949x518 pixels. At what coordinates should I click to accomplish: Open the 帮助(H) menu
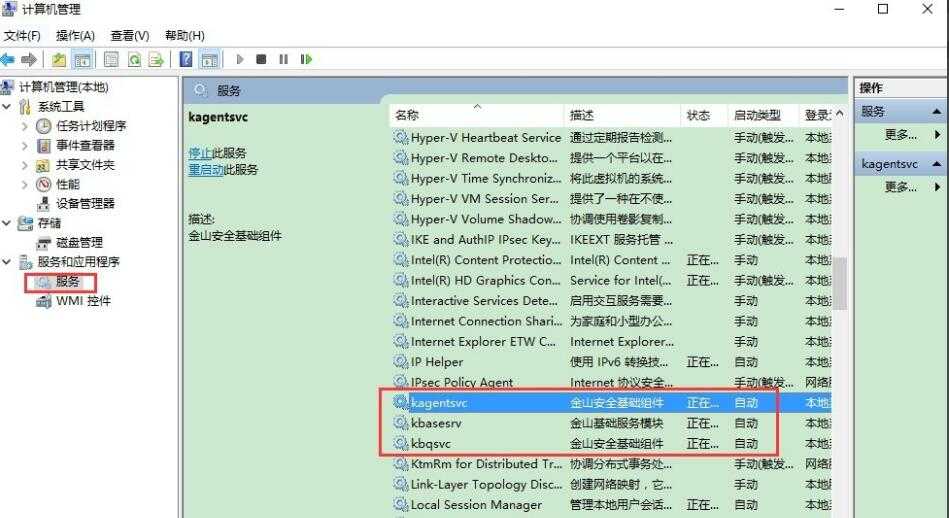pyautogui.click(x=185, y=36)
